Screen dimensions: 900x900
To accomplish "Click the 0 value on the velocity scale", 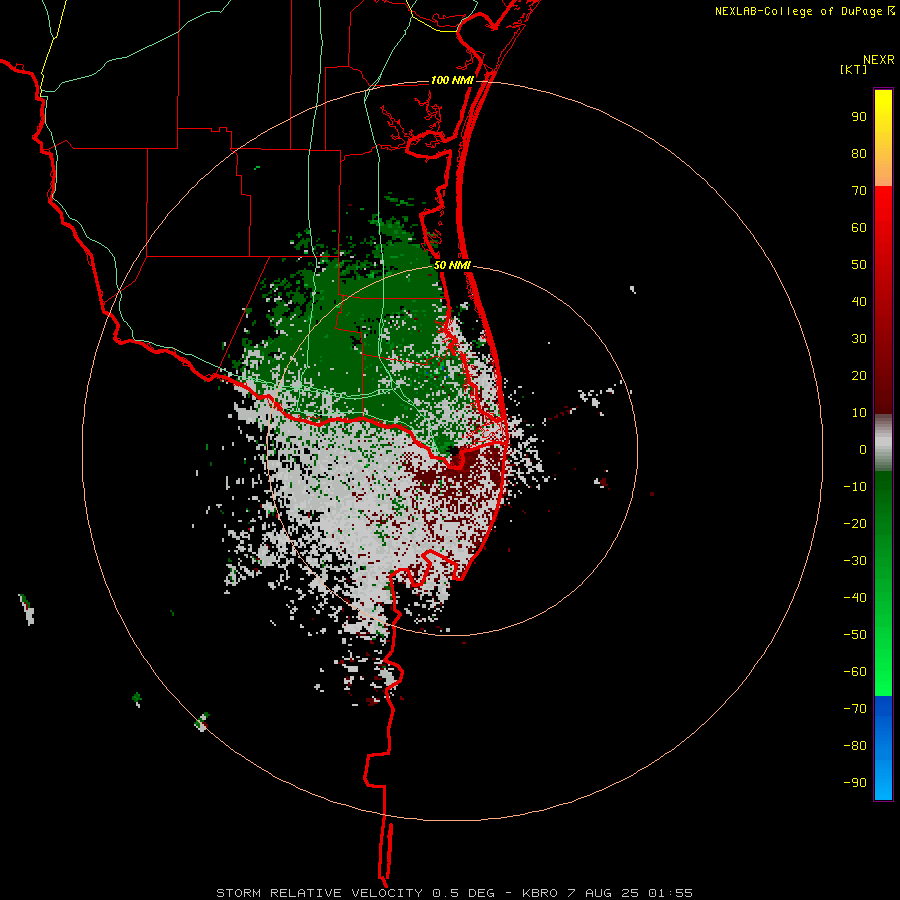I will pos(863,450).
